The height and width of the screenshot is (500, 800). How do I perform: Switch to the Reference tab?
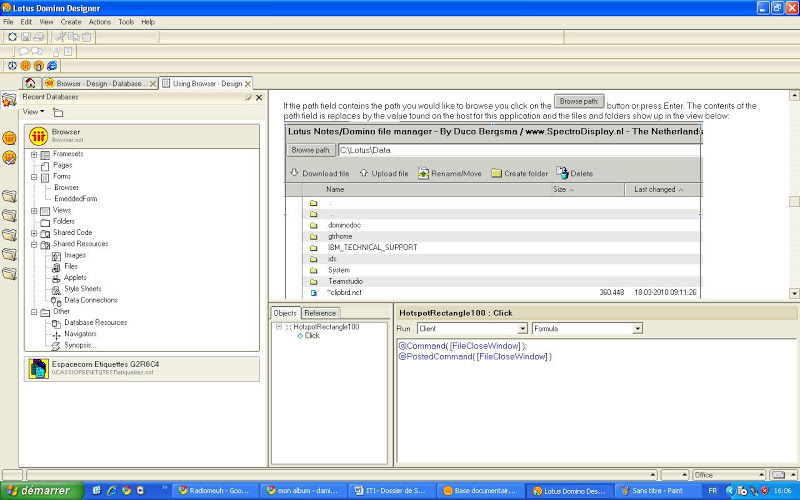coord(320,313)
